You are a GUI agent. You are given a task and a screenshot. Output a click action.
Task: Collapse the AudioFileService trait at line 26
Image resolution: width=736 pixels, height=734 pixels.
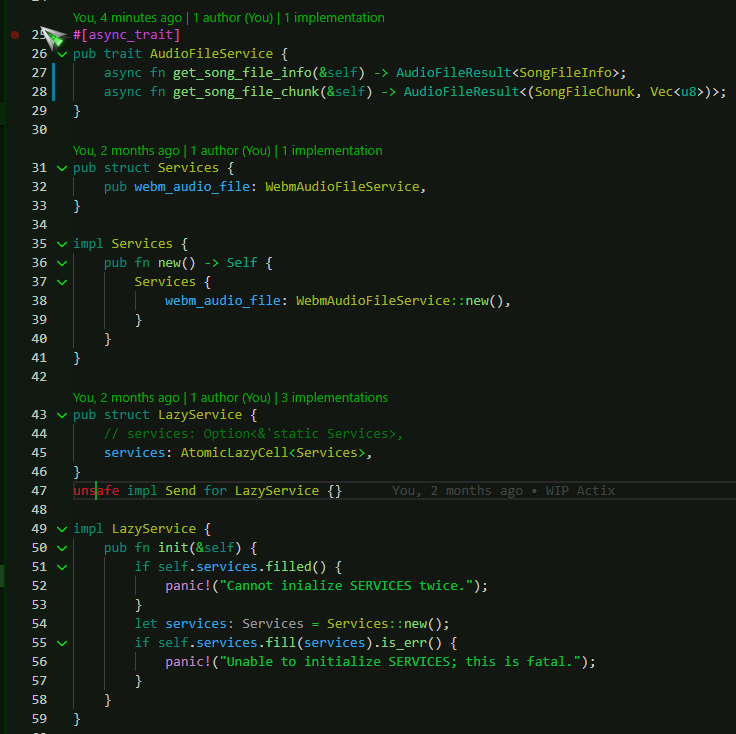click(62, 54)
